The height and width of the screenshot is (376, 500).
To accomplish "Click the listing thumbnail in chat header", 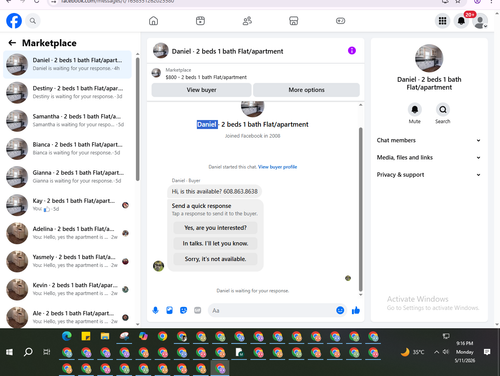I will point(161,51).
